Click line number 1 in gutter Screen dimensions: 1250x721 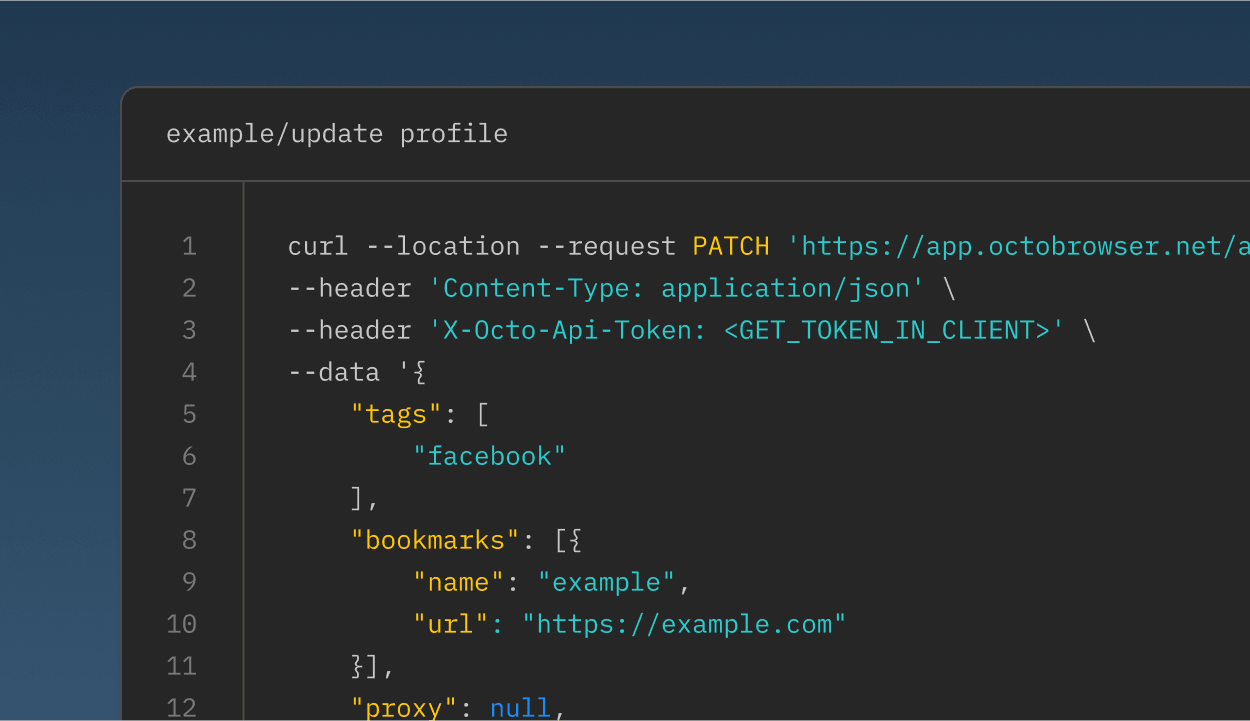(x=189, y=246)
